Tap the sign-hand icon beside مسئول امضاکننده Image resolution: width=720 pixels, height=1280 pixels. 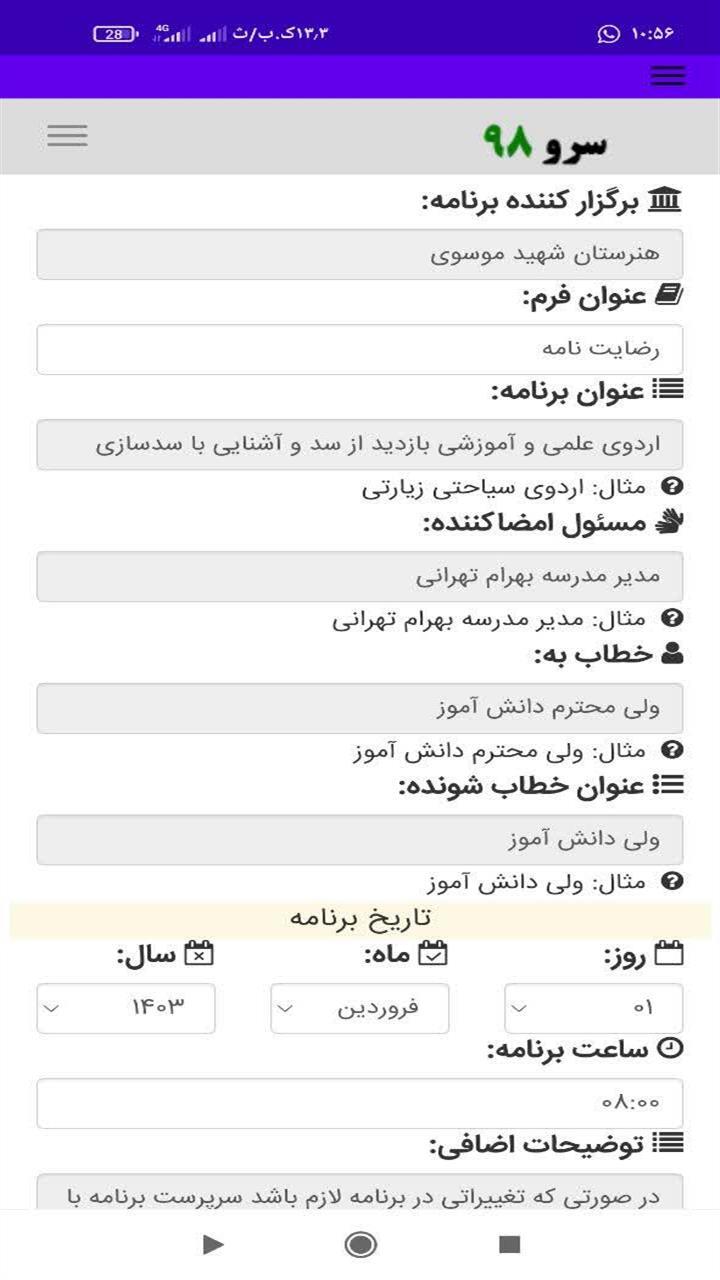[x=668, y=522]
